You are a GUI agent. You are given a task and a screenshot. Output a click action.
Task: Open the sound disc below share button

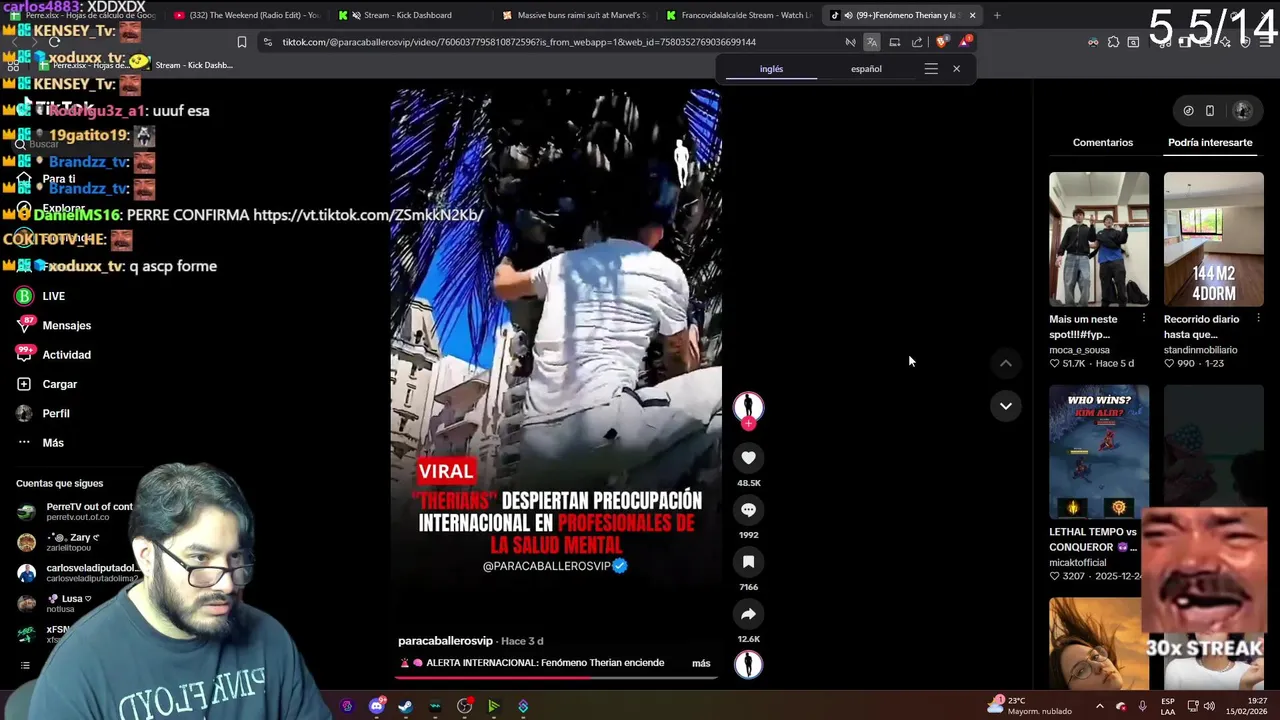point(748,664)
